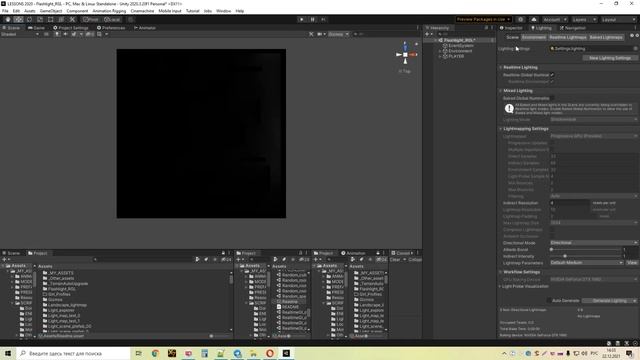Viewport: 640px width, 360px height.
Task: Toggle Local handle rotation button
Action: [112, 19]
